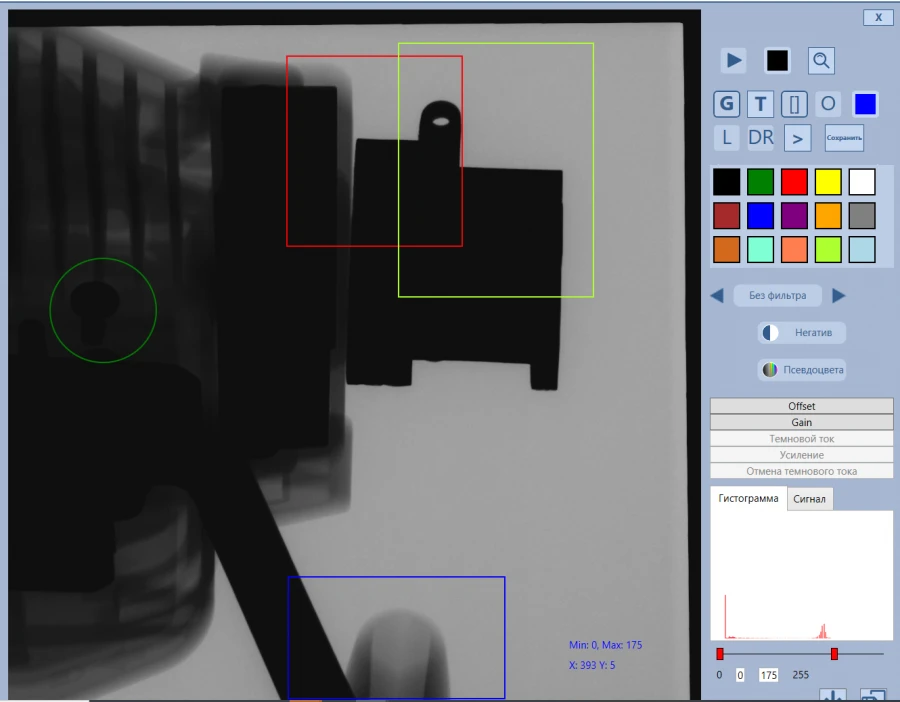Open the Без фильтра filter selector

coord(777,295)
